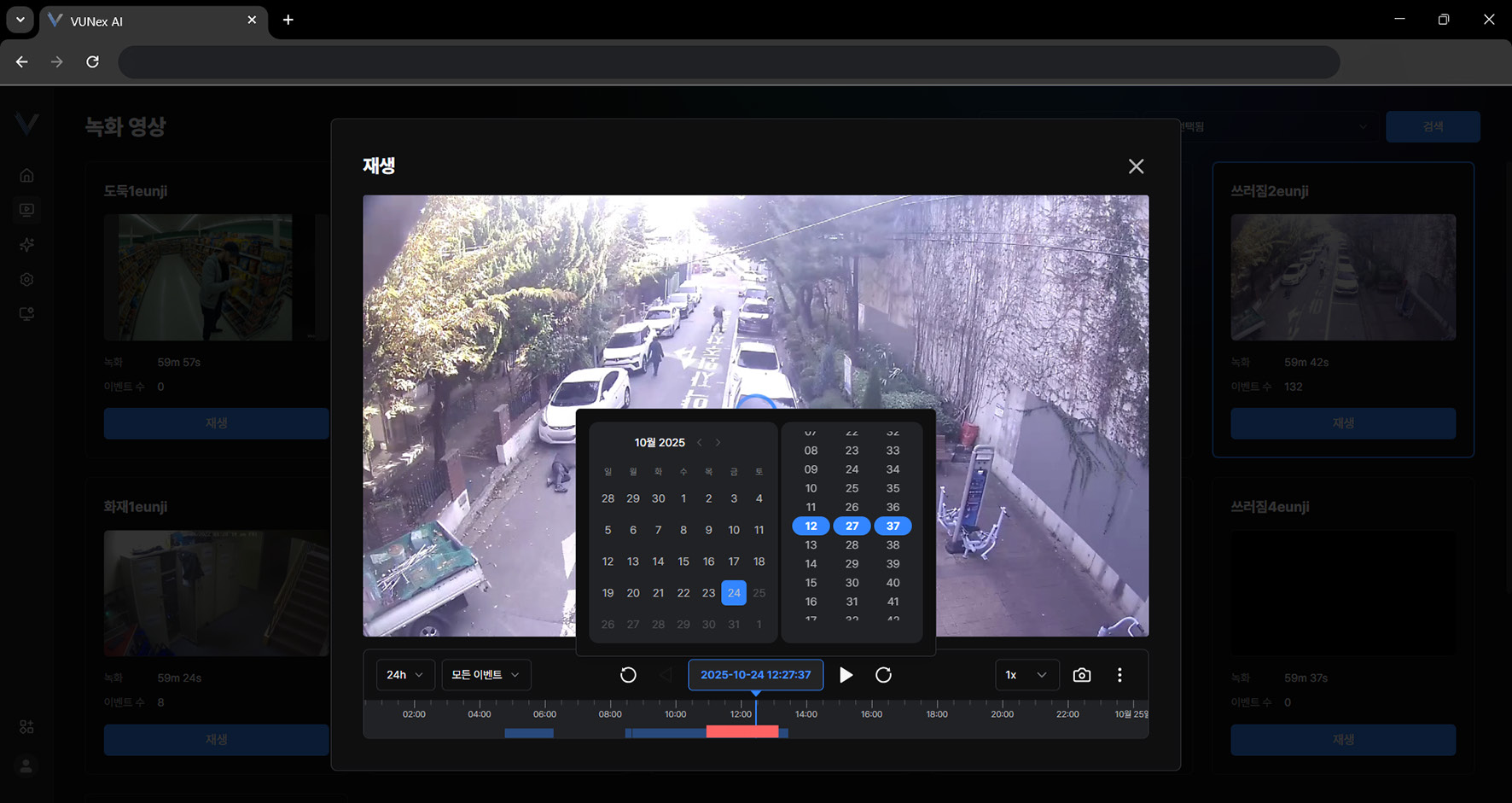Click the forward clockwise arrow icon
Screen dimensions: 1512x803
[x=883, y=675]
